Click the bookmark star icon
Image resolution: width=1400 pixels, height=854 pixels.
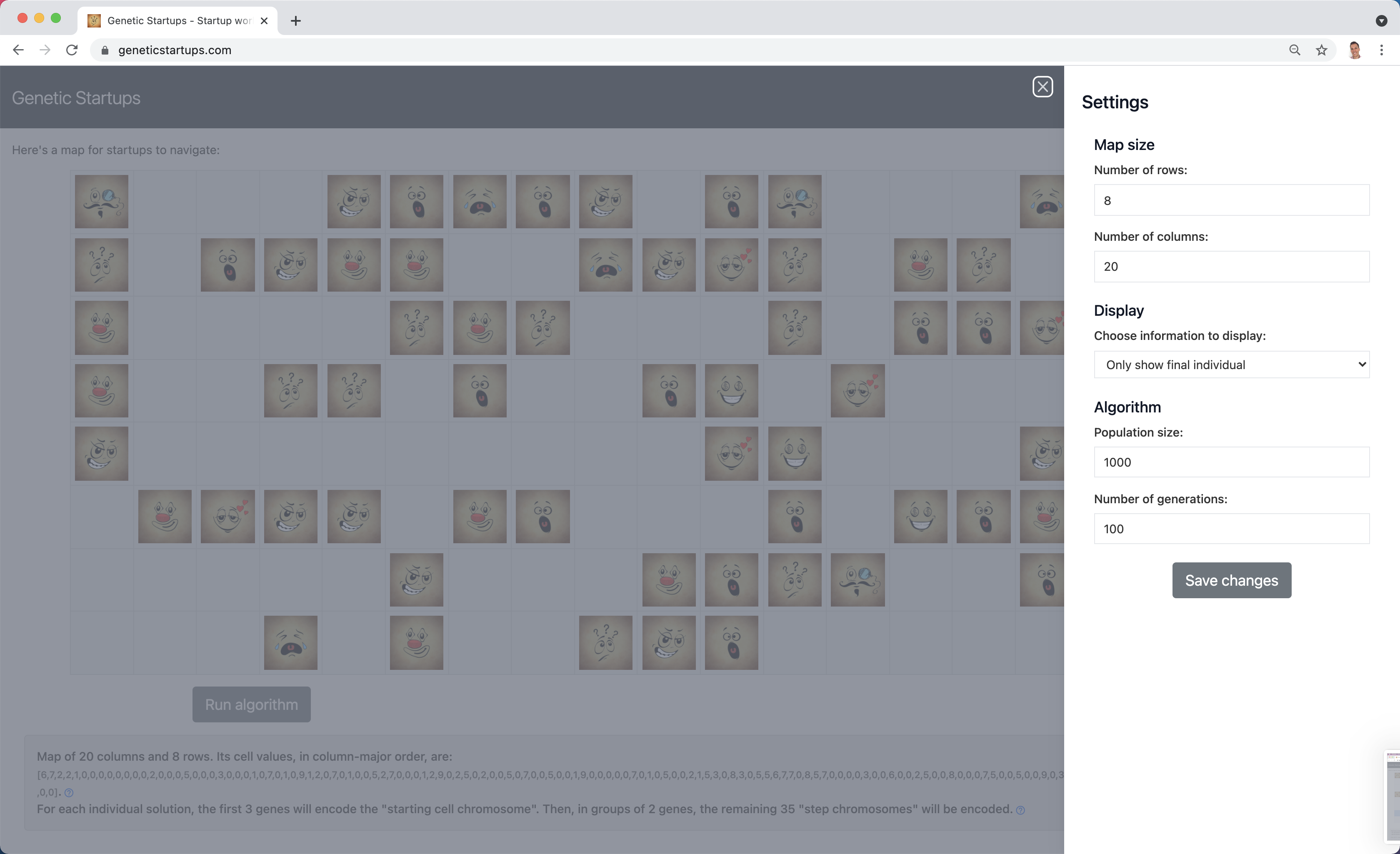pyautogui.click(x=1322, y=50)
